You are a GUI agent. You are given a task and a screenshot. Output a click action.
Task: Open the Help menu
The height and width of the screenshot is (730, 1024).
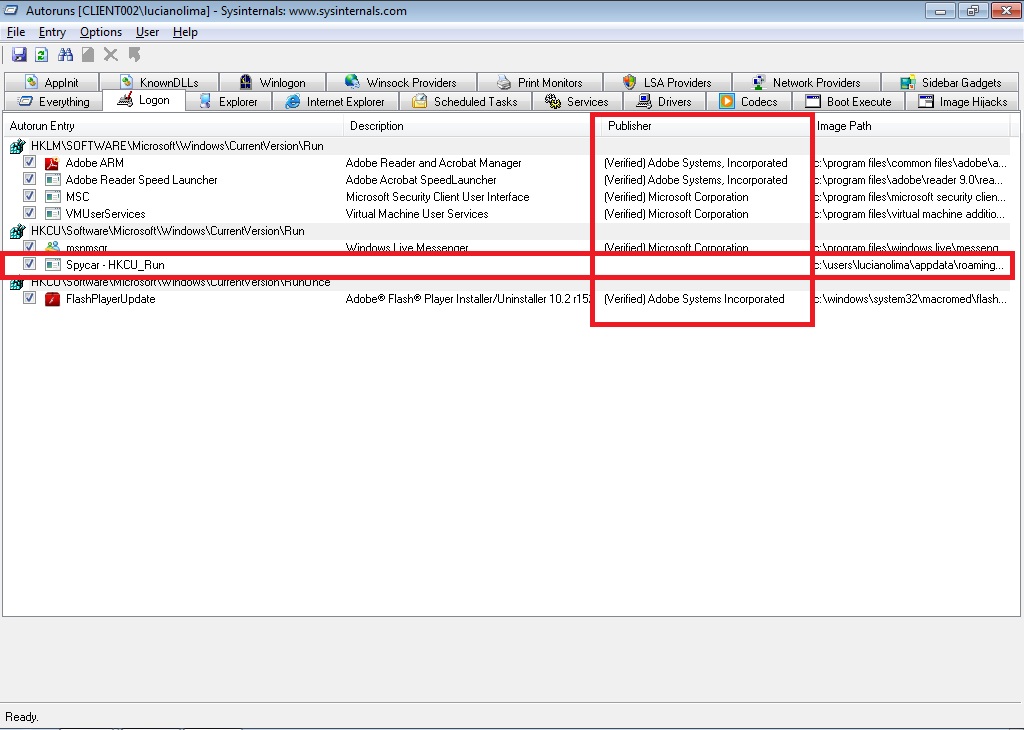(x=185, y=32)
